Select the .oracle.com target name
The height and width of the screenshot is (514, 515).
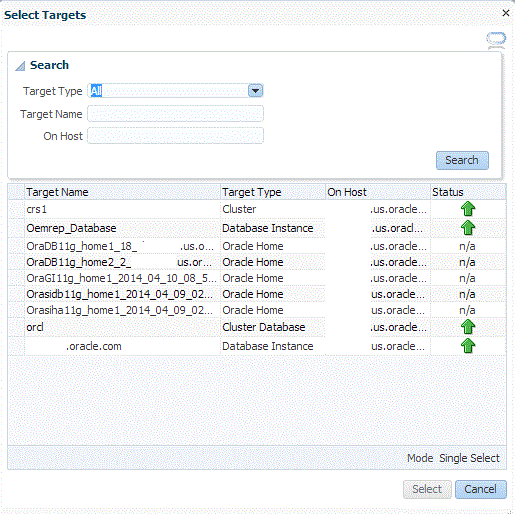click(94, 346)
